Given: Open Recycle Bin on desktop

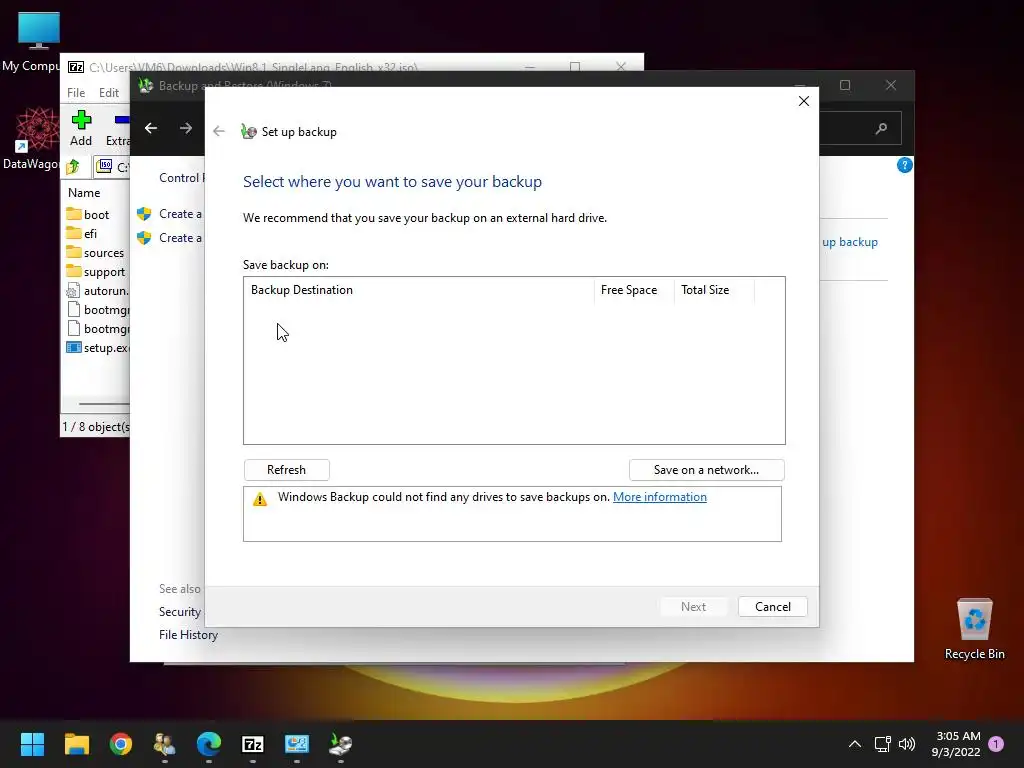Looking at the screenshot, I should click(974, 629).
